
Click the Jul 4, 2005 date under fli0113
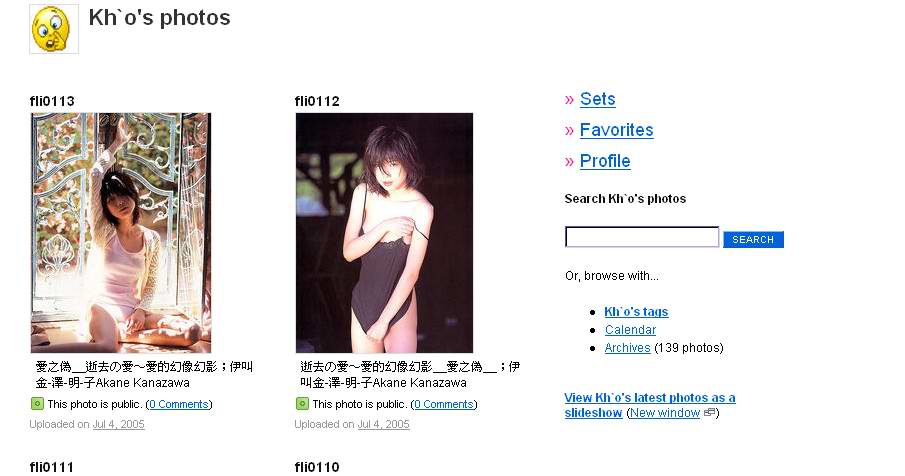[x=118, y=425]
